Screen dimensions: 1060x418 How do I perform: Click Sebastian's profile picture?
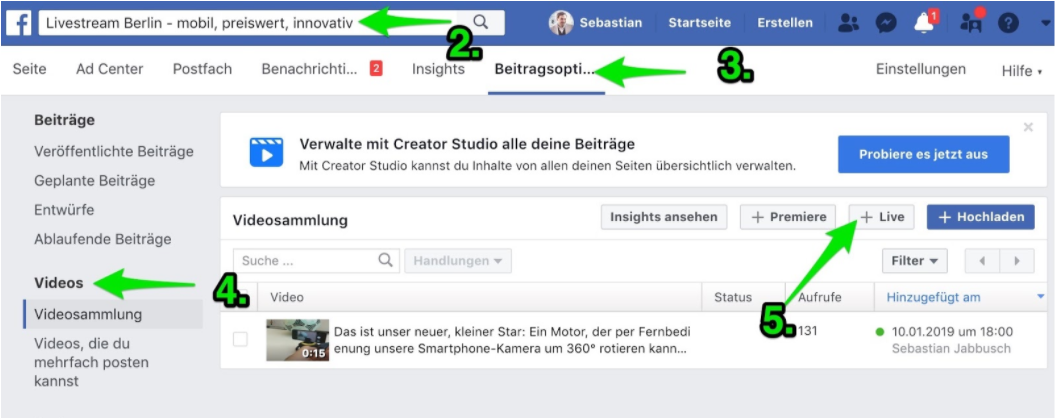pos(562,23)
